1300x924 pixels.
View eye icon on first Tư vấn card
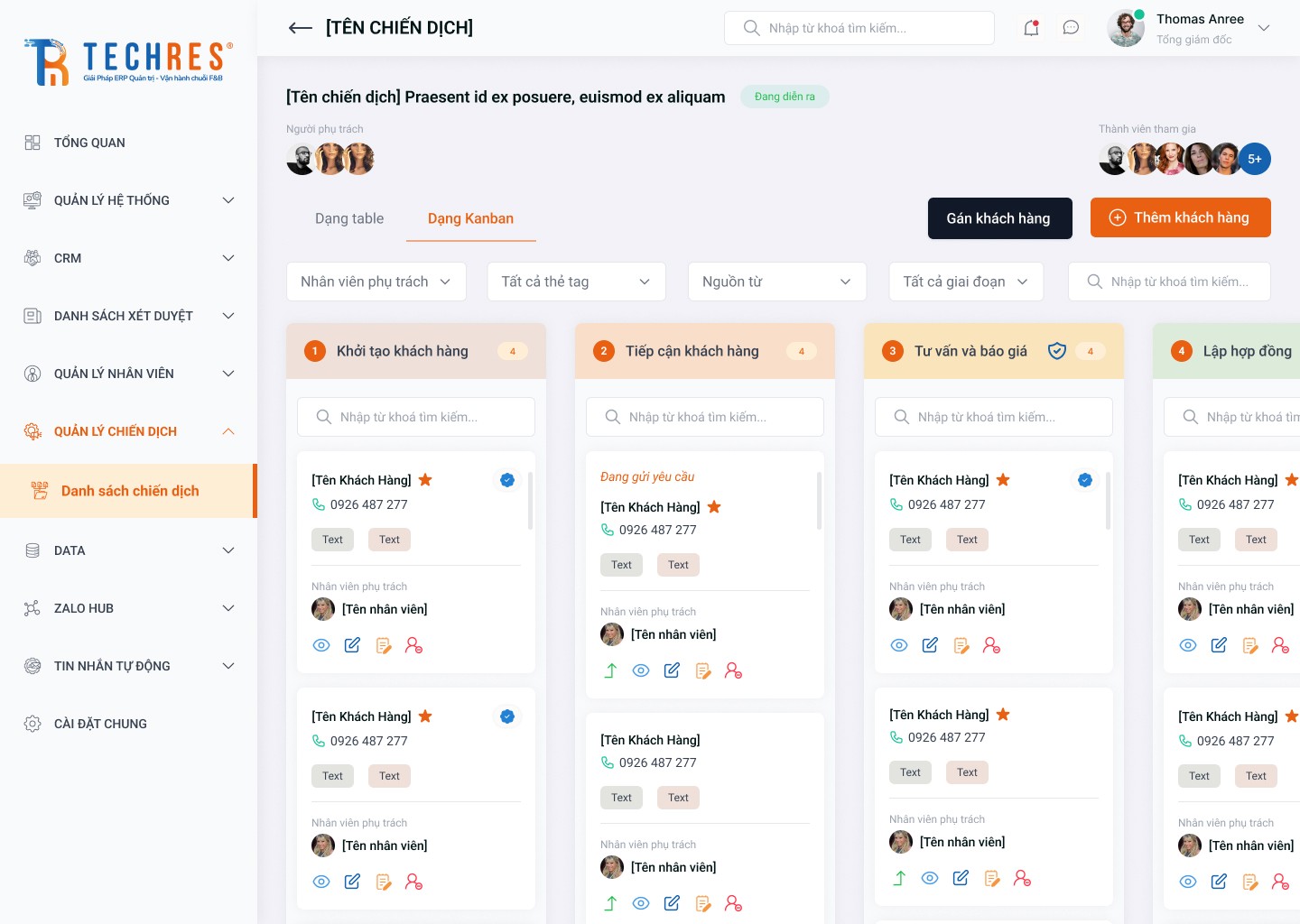pos(899,645)
